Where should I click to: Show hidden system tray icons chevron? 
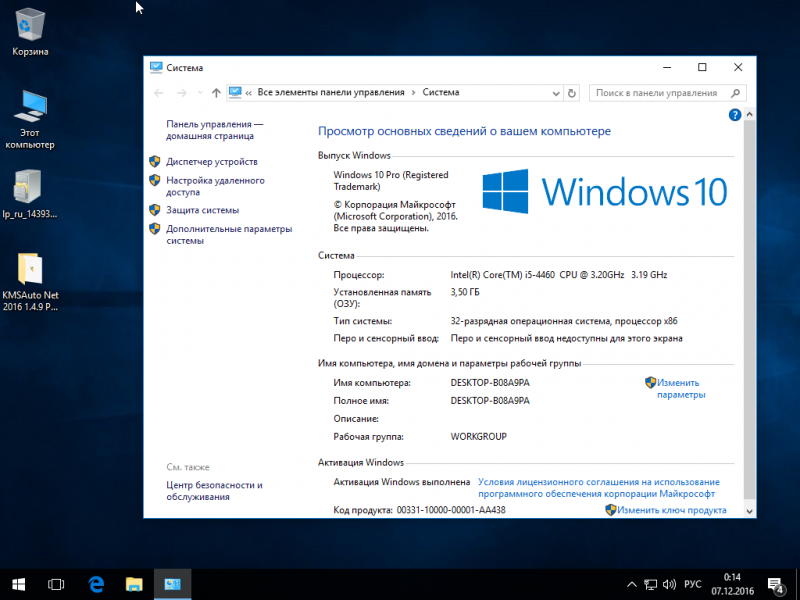click(632, 585)
